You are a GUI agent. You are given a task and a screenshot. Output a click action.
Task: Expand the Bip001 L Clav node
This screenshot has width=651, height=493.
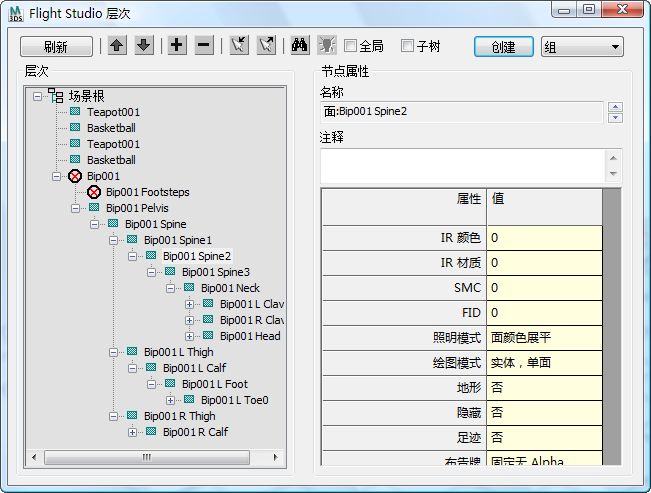[189, 304]
